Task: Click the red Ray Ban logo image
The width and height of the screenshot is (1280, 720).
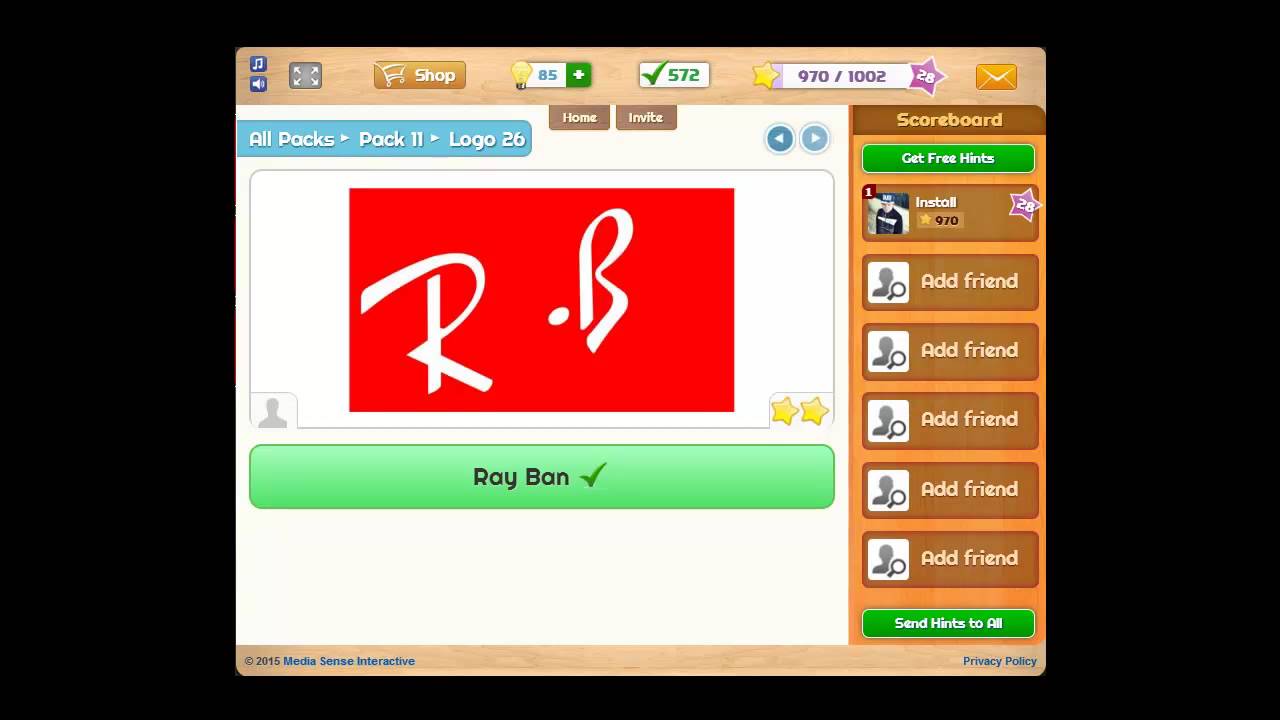Action: coord(541,299)
